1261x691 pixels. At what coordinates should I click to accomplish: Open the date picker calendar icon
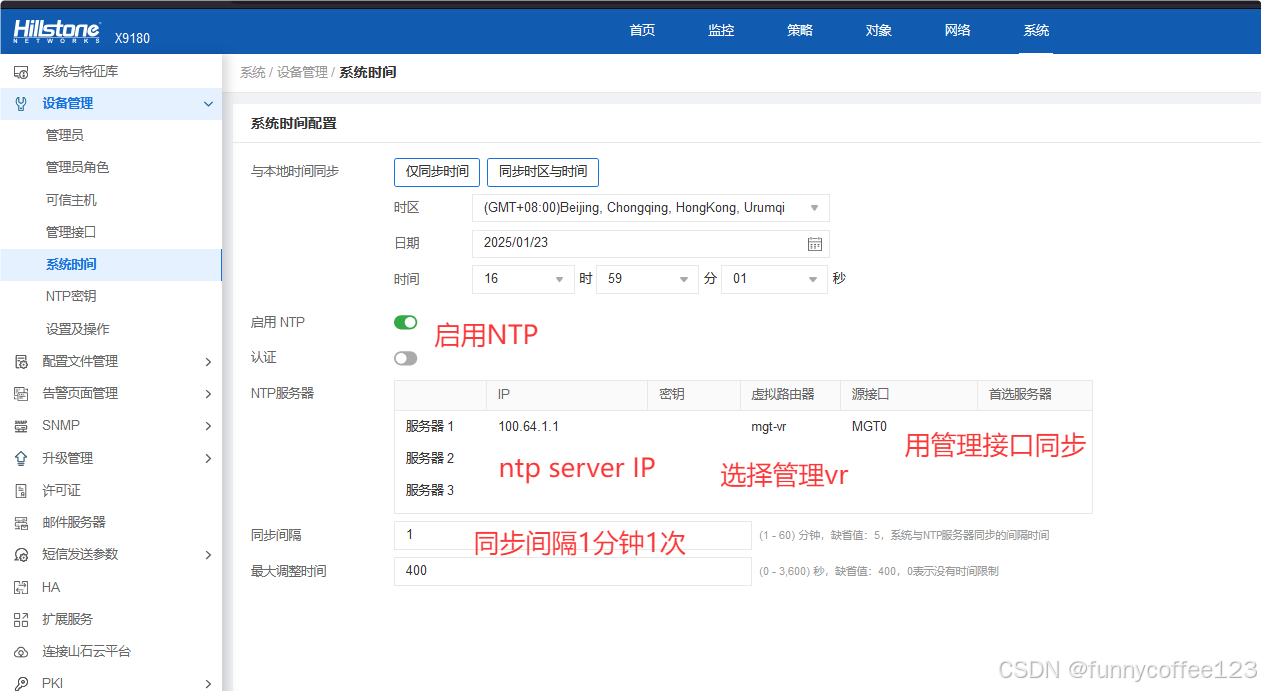point(815,244)
